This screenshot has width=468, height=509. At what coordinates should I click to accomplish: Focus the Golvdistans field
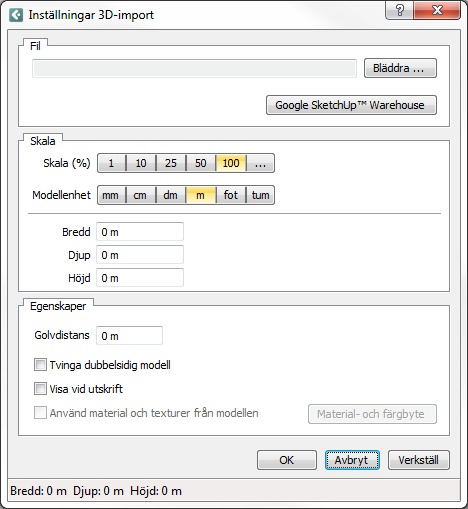click(x=130, y=336)
